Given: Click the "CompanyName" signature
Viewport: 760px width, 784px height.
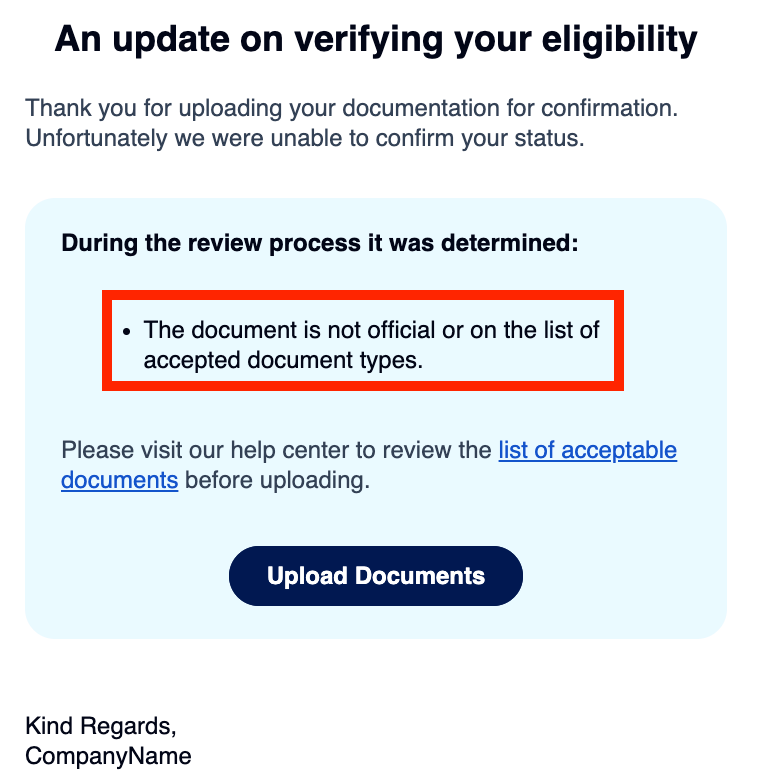Looking at the screenshot, I should [x=108, y=755].
